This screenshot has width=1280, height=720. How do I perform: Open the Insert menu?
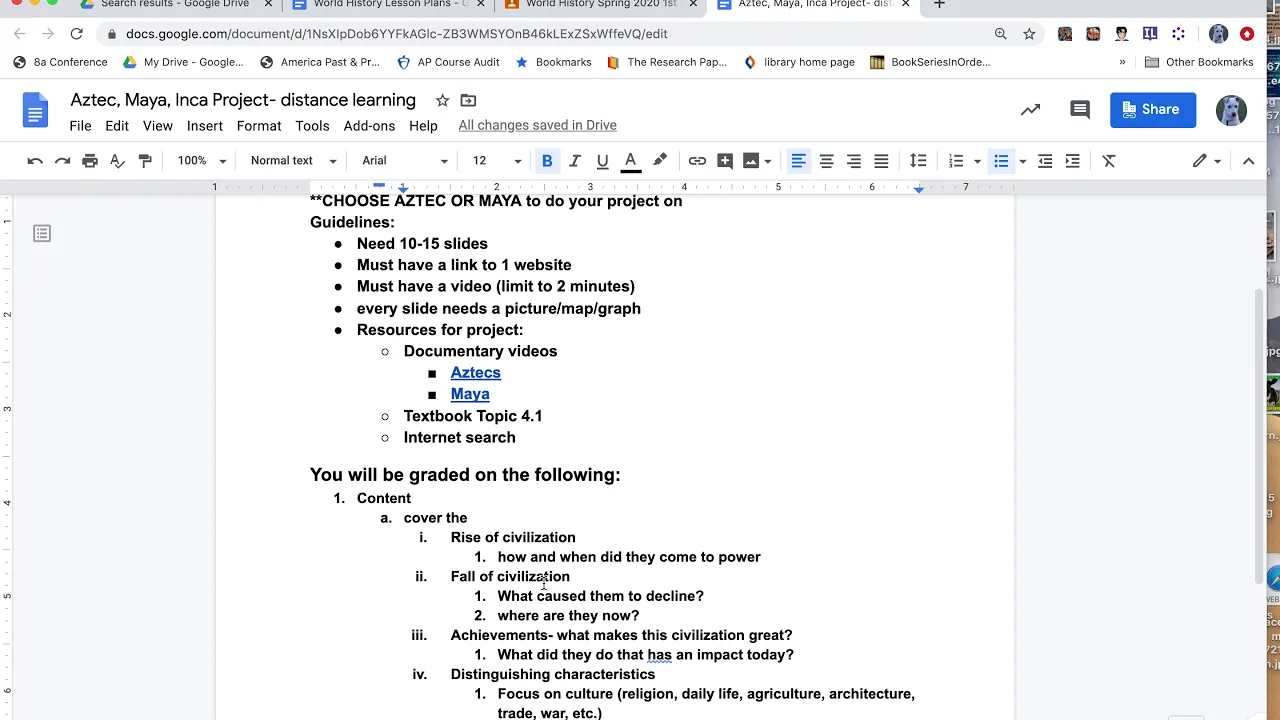point(204,126)
